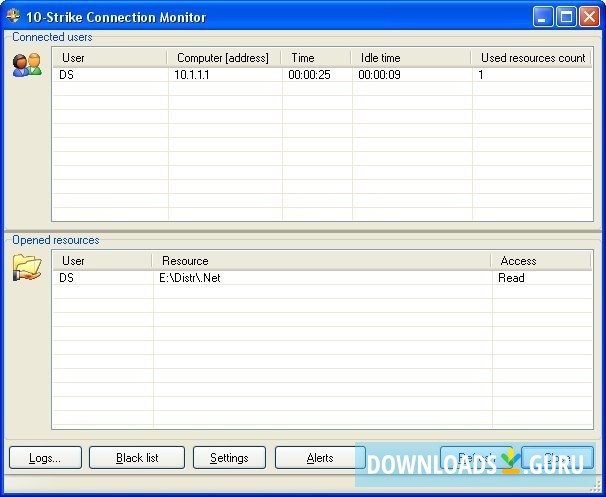The image size is (606, 497).
Task: Click the Read access value
Action: pos(511,278)
